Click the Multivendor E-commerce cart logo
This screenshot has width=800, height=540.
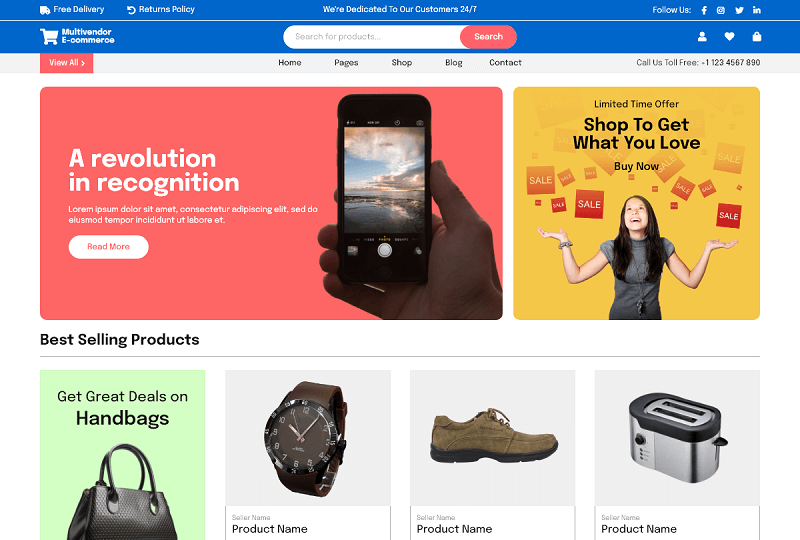coord(77,36)
